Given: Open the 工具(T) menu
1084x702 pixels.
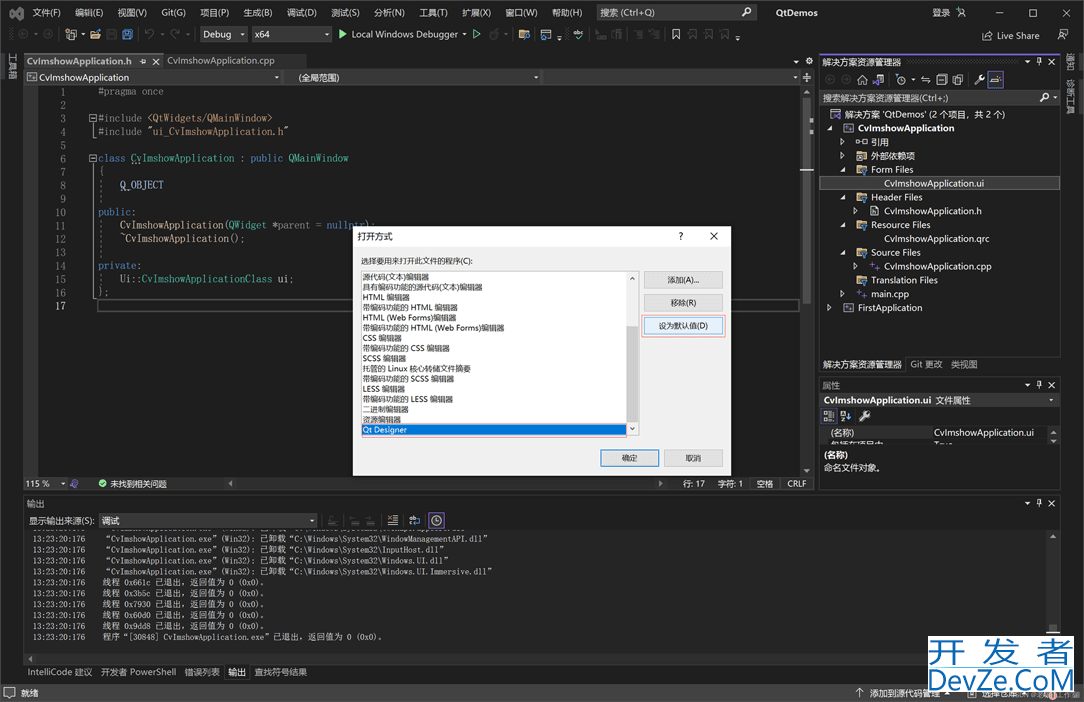Looking at the screenshot, I should tap(433, 12).
